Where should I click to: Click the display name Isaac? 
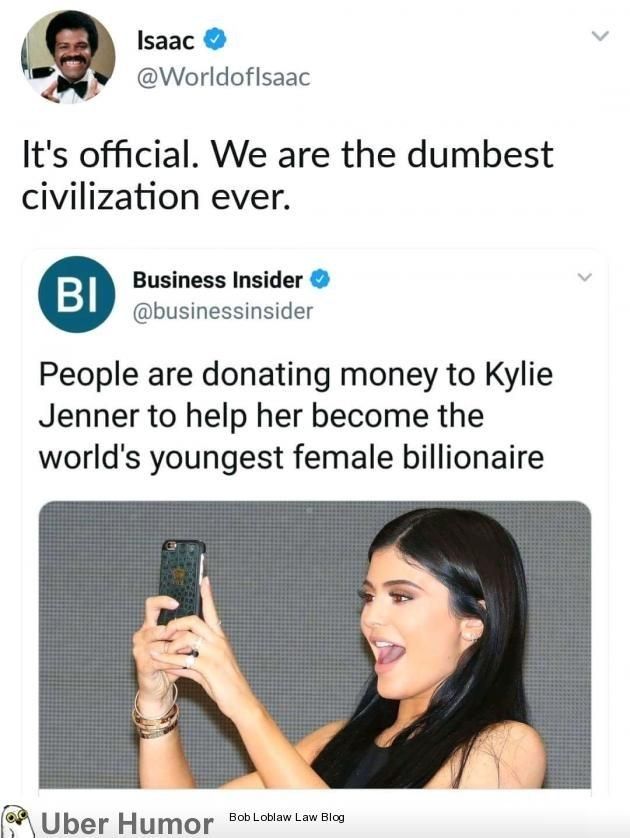pos(166,41)
